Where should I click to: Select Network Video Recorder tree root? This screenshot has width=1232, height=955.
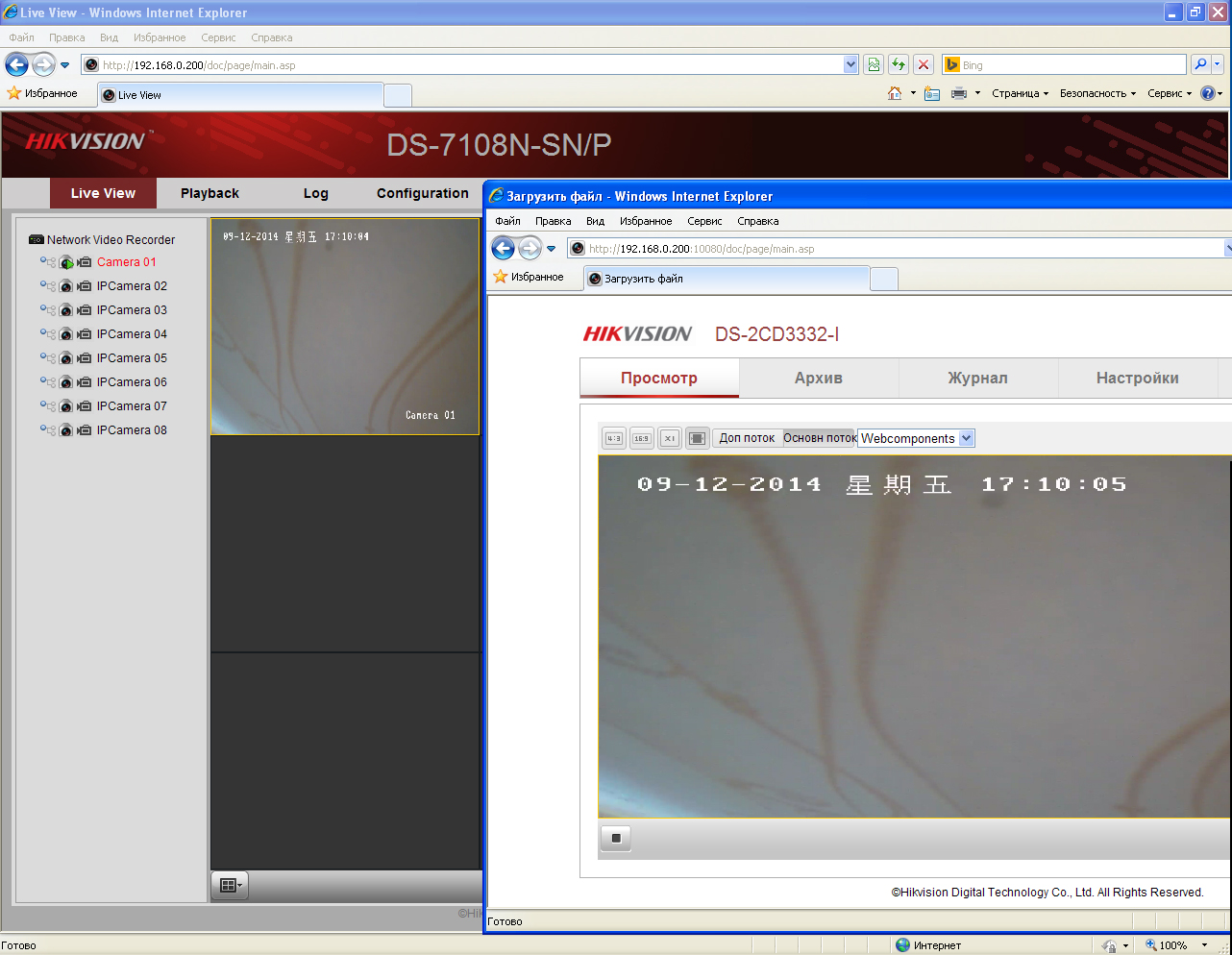click(111, 240)
